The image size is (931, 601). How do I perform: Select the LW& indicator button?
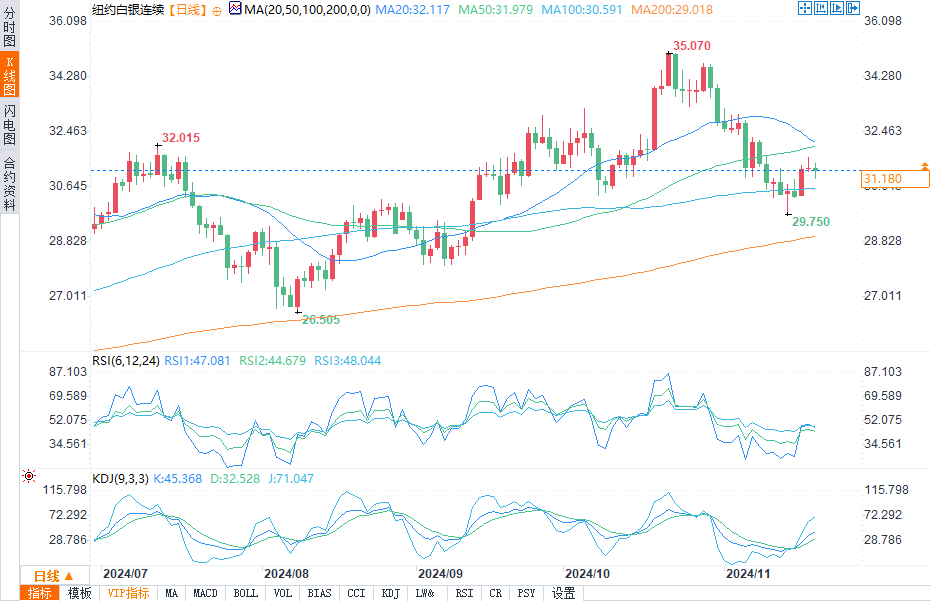click(x=425, y=593)
